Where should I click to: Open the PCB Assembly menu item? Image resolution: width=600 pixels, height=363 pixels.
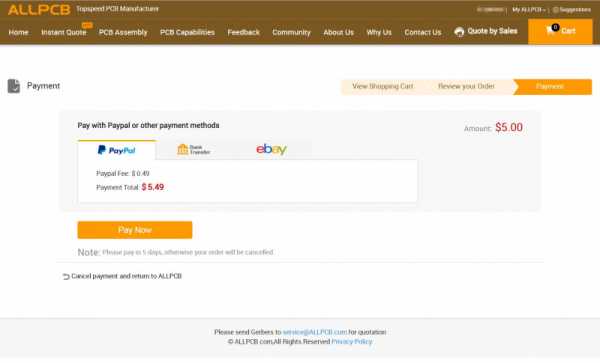(123, 33)
